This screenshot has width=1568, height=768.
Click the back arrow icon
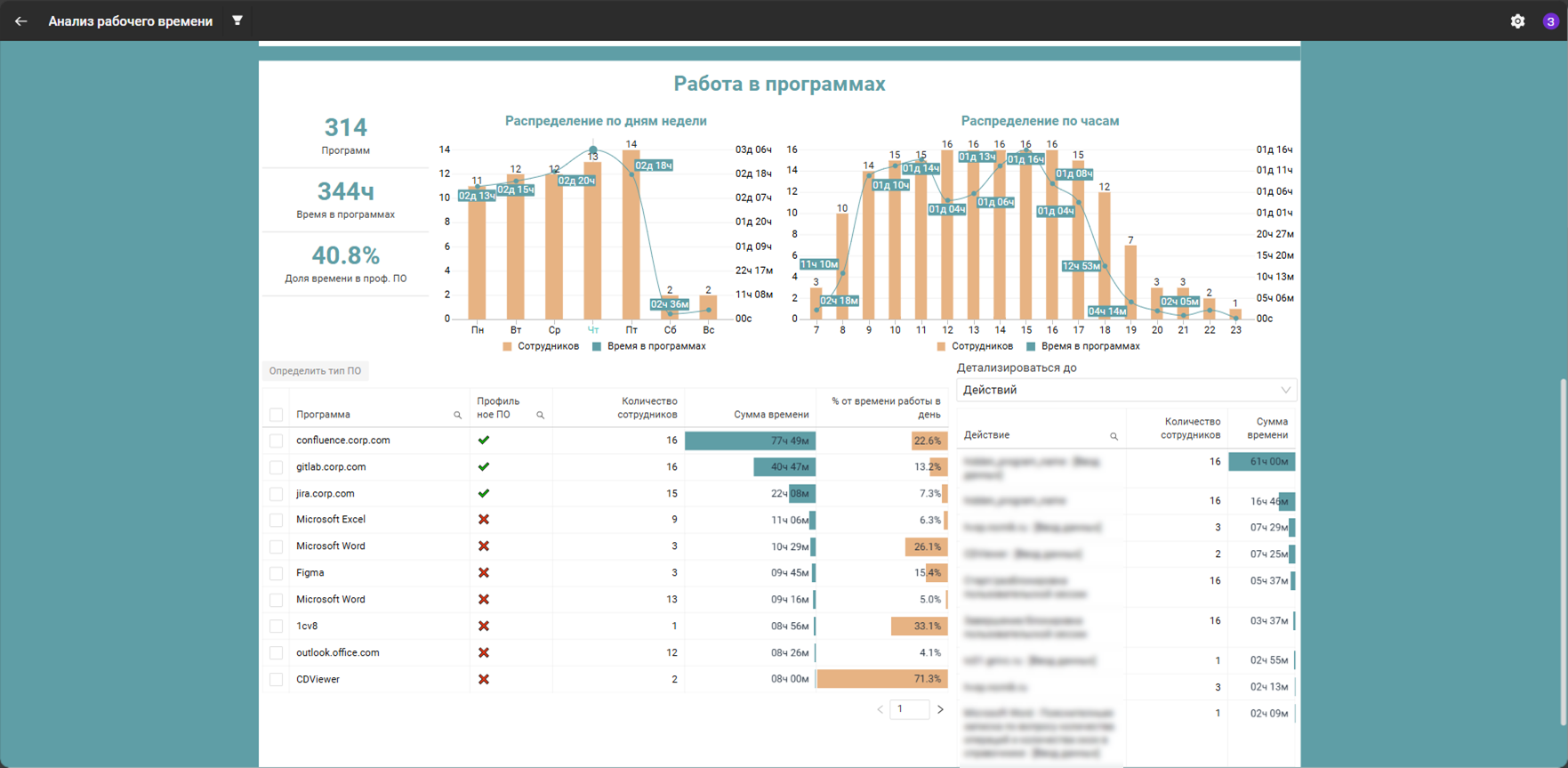pyautogui.click(x=21, y=20)
